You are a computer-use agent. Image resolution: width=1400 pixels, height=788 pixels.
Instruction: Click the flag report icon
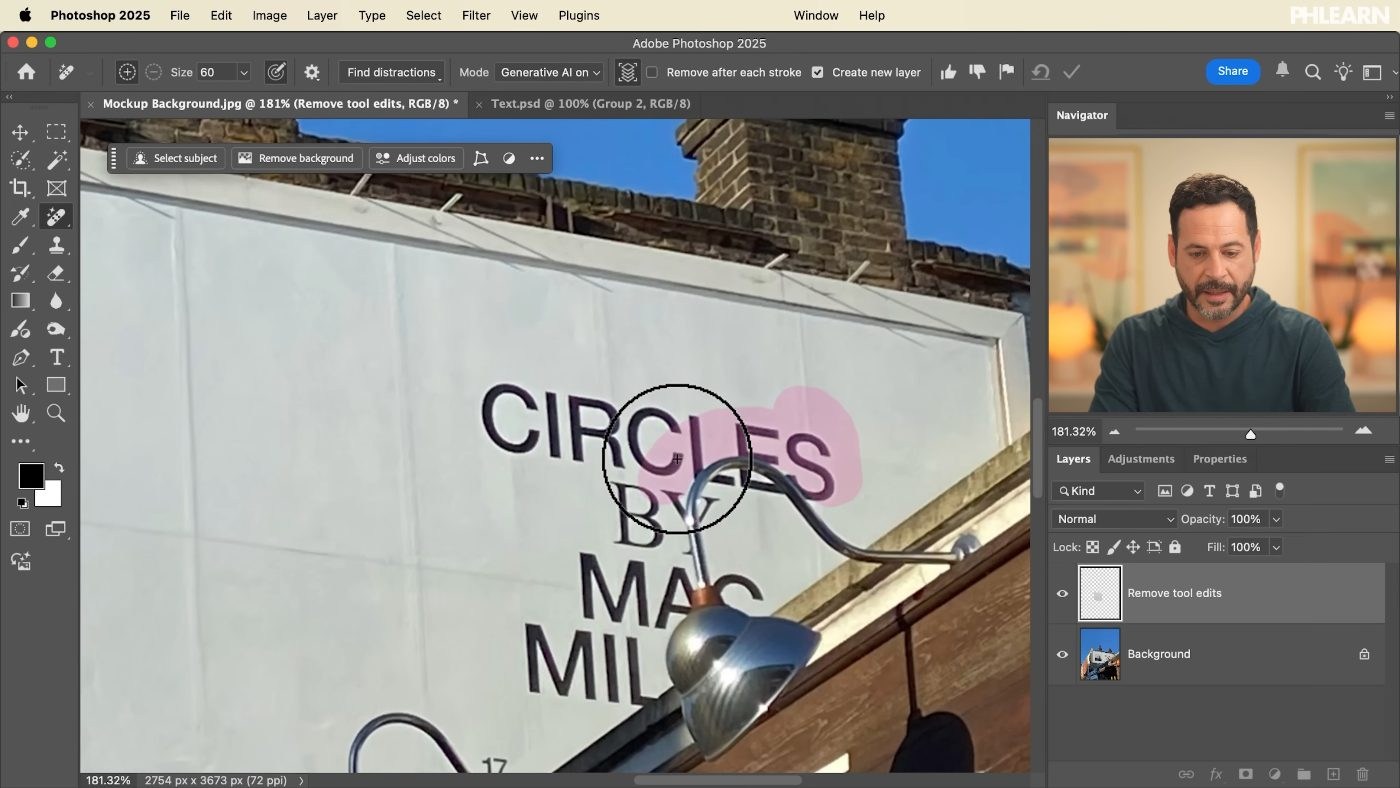point(1007,72)
